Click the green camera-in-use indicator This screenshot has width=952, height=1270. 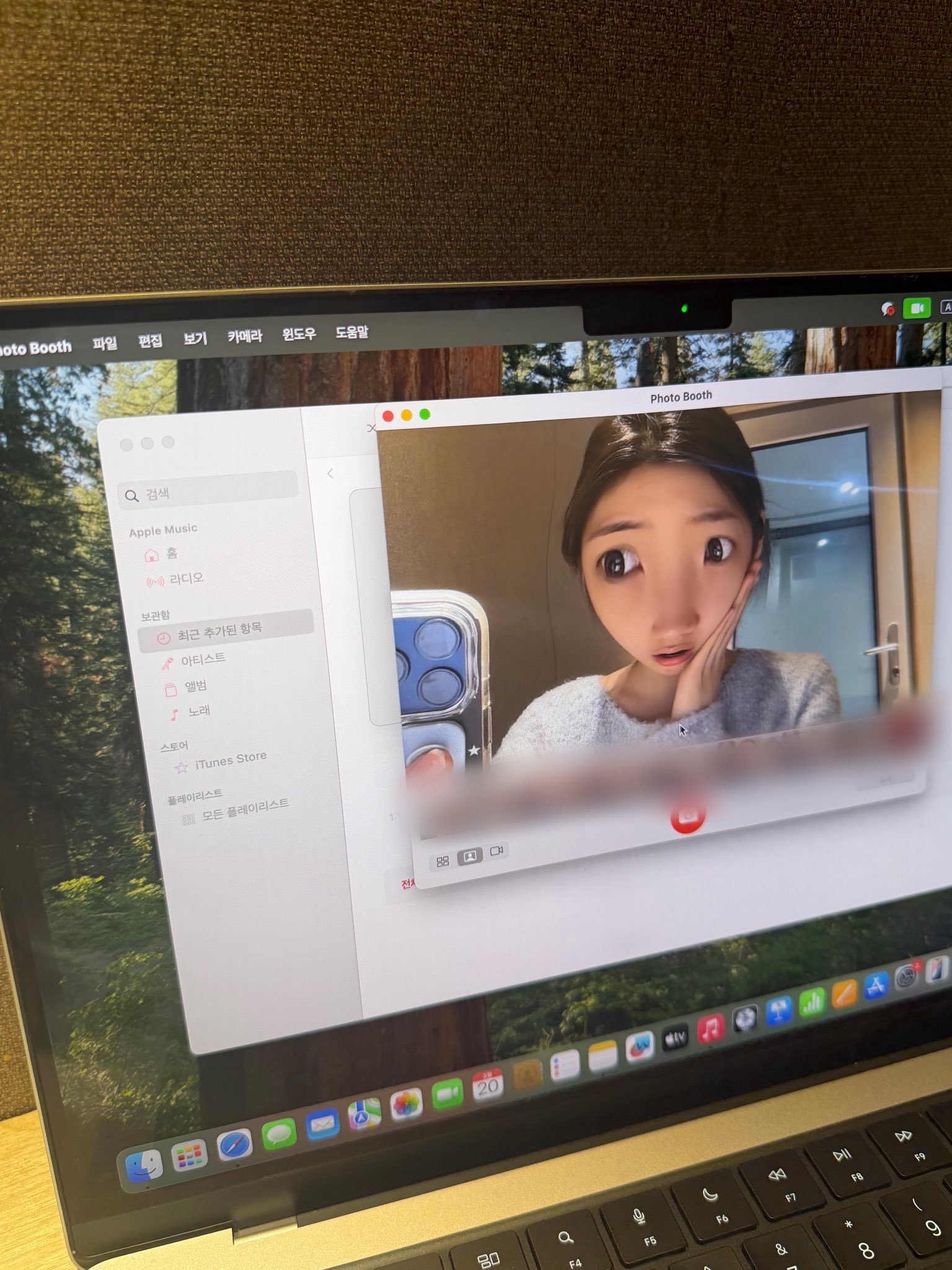click(x=917, y=308)
